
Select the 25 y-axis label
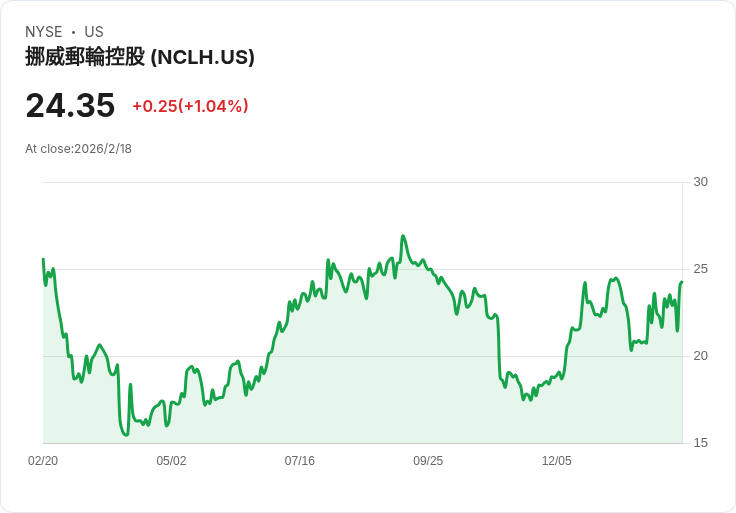700,269
